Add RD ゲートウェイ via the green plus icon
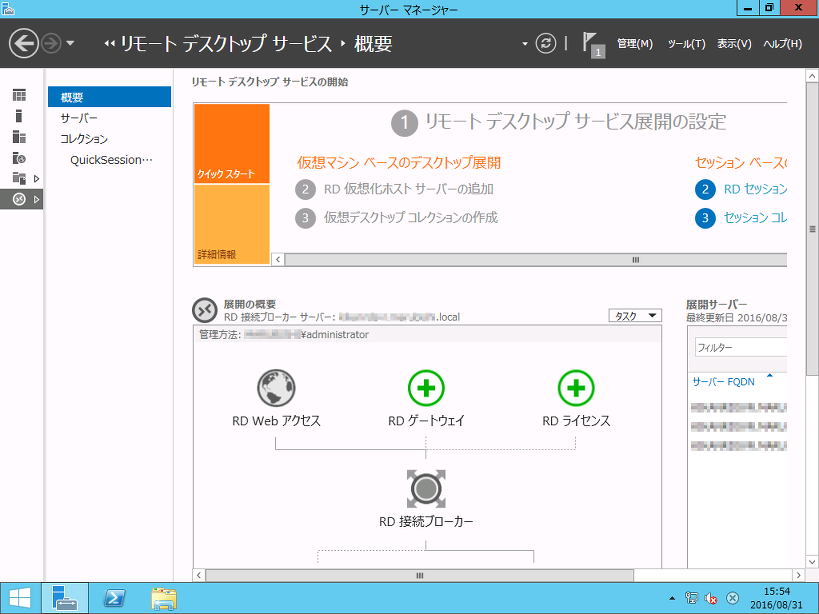 click(426, 388)
